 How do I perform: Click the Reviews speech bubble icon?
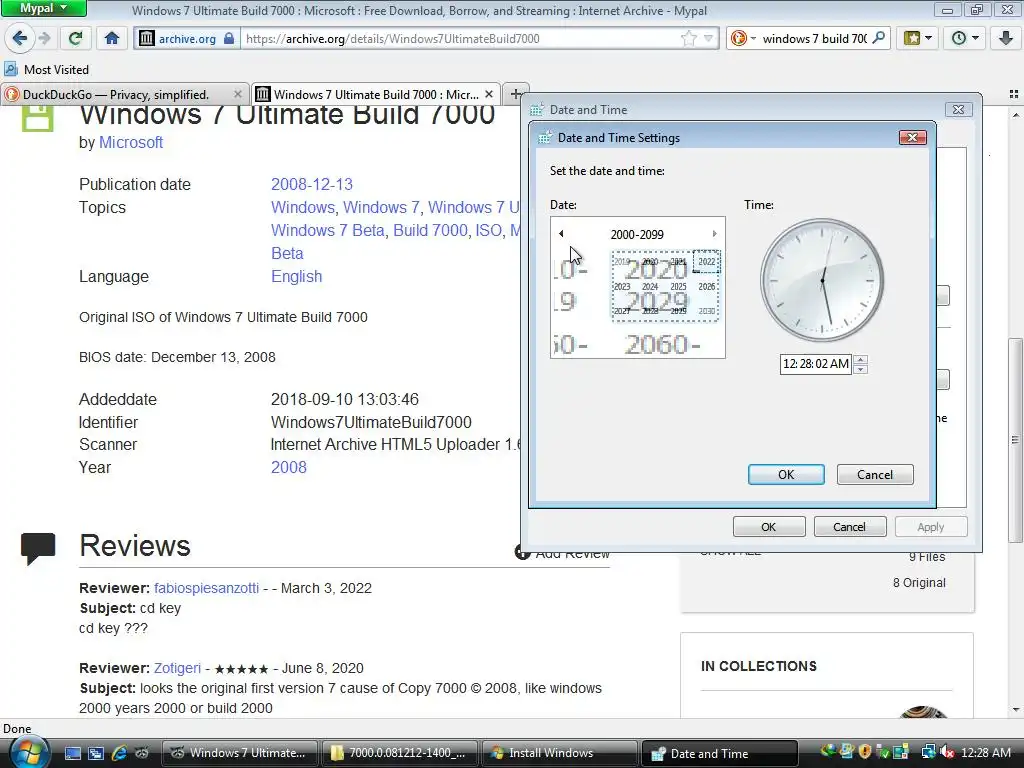pos(38,548)
